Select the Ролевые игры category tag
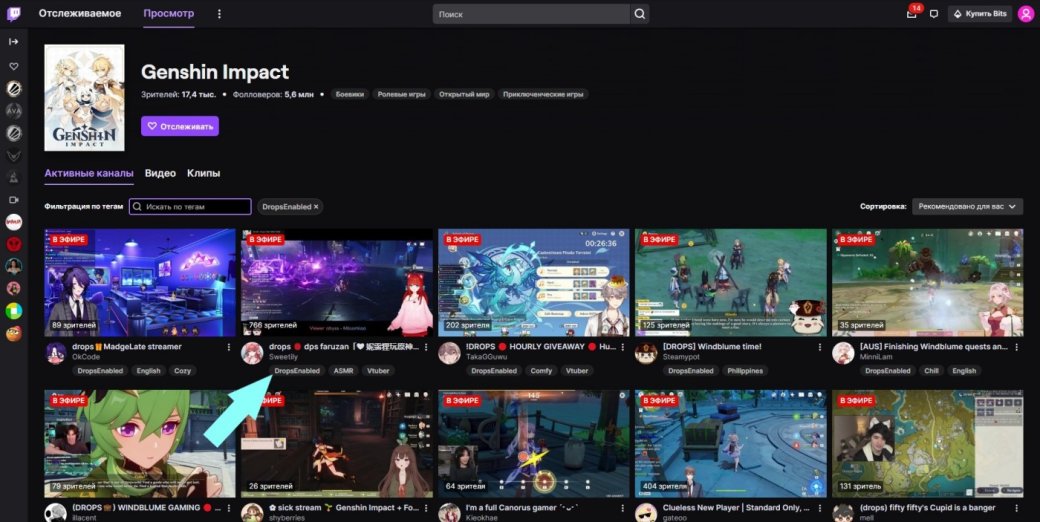 click(401, 94)
